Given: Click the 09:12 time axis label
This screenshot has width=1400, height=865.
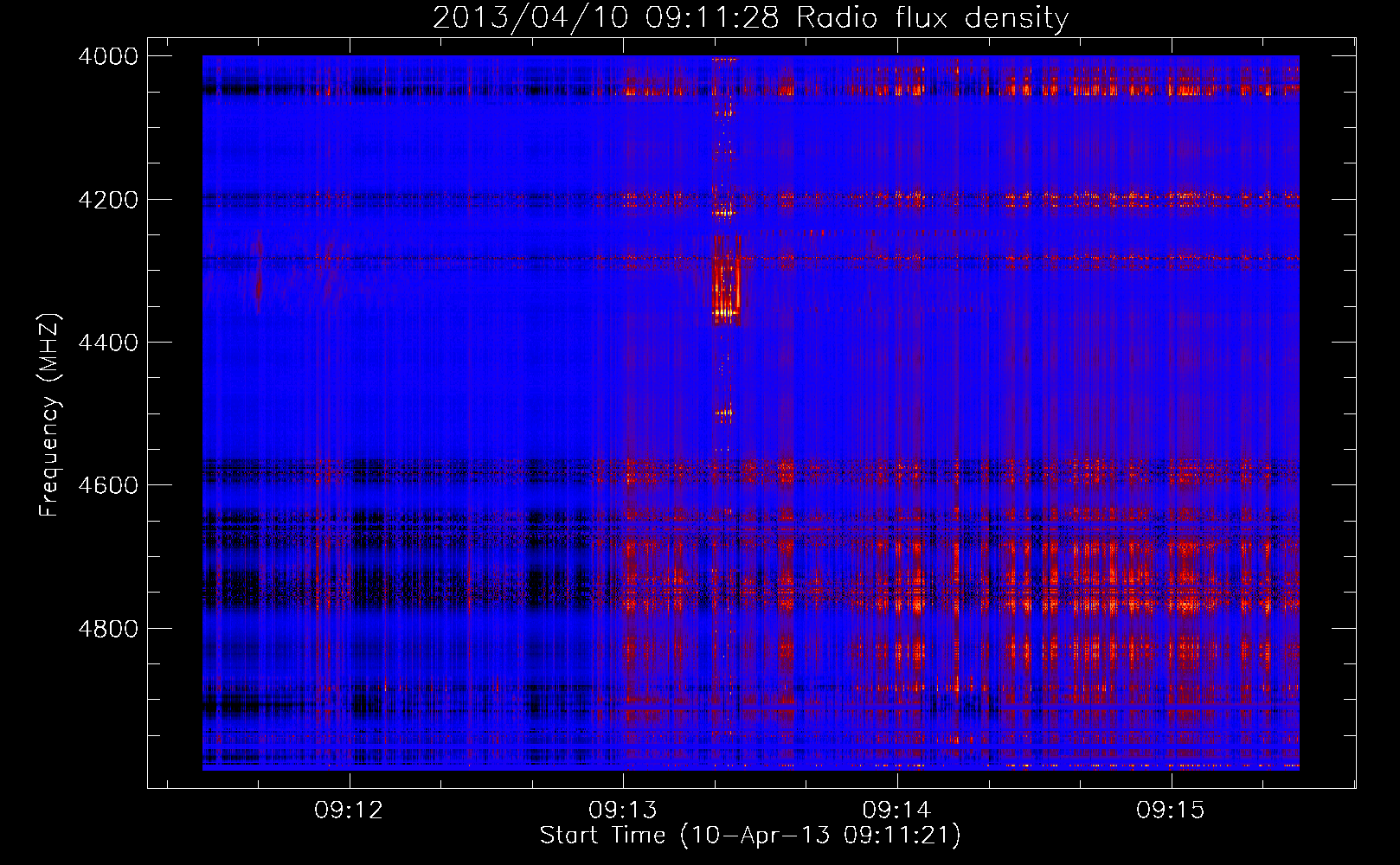Looking at the screenshot, I should [x=349, y=810].
